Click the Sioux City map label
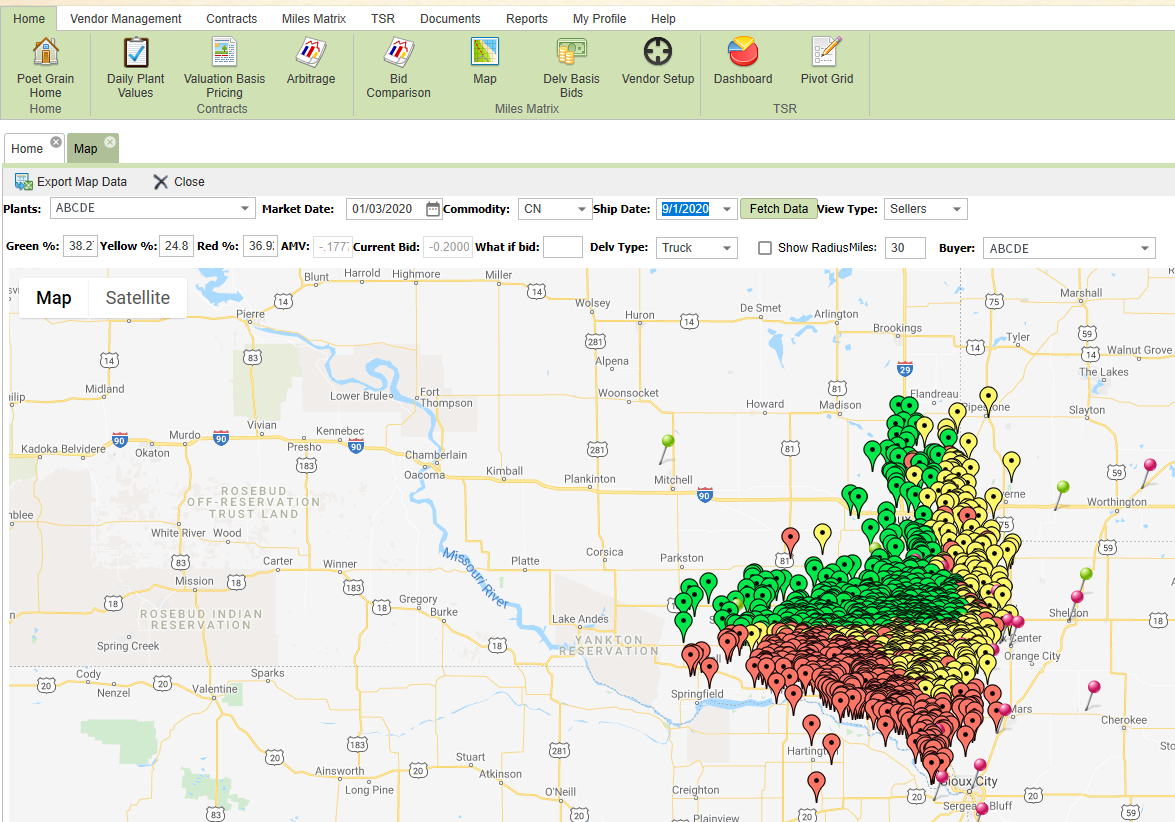Viewport: 1175px width, 822px height. [970, 782]
